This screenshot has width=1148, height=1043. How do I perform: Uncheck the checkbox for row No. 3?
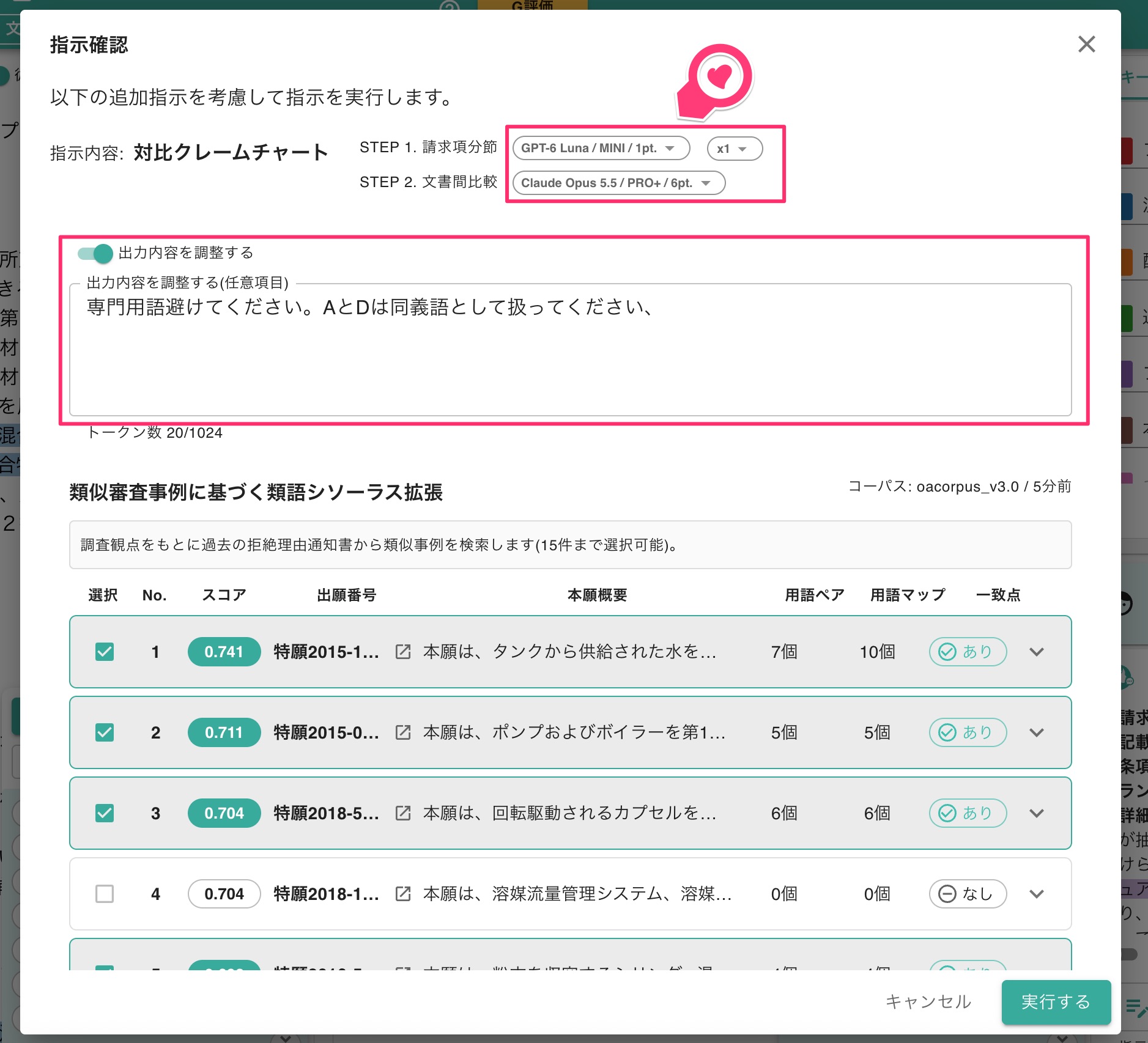tap(105, 813)
